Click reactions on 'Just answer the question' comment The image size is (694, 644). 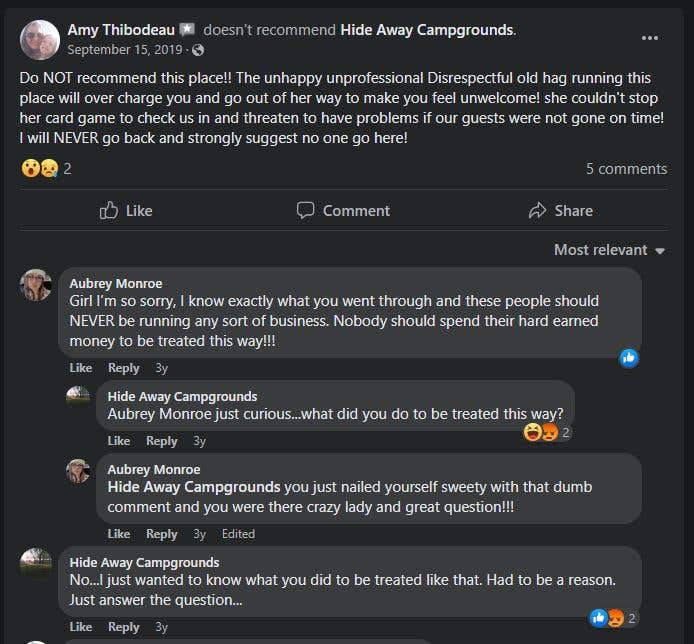point(613,618)
